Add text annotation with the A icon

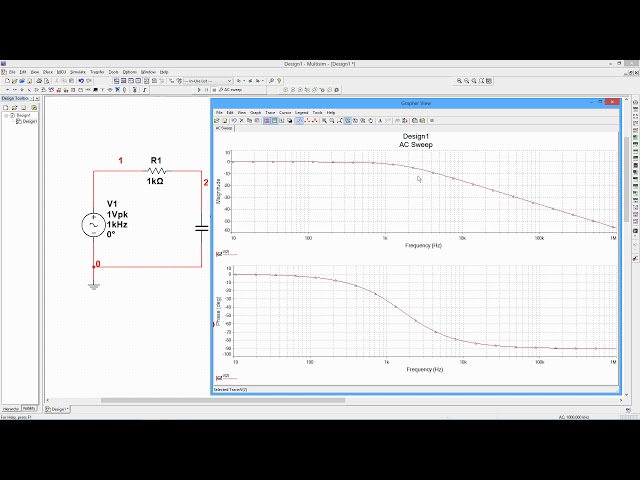tap(380, 121)
